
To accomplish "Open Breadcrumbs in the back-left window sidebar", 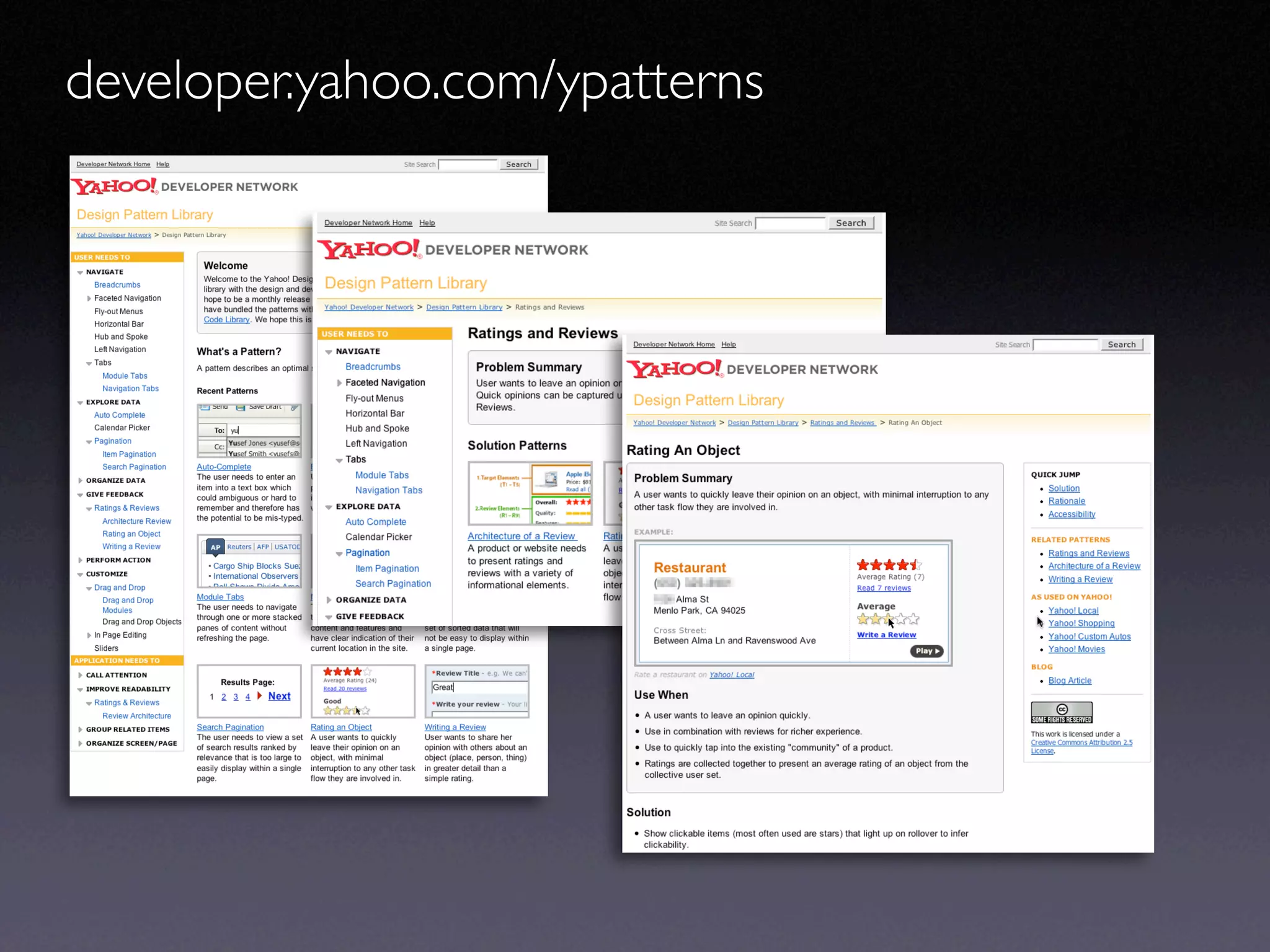I will tap(117, 285).
